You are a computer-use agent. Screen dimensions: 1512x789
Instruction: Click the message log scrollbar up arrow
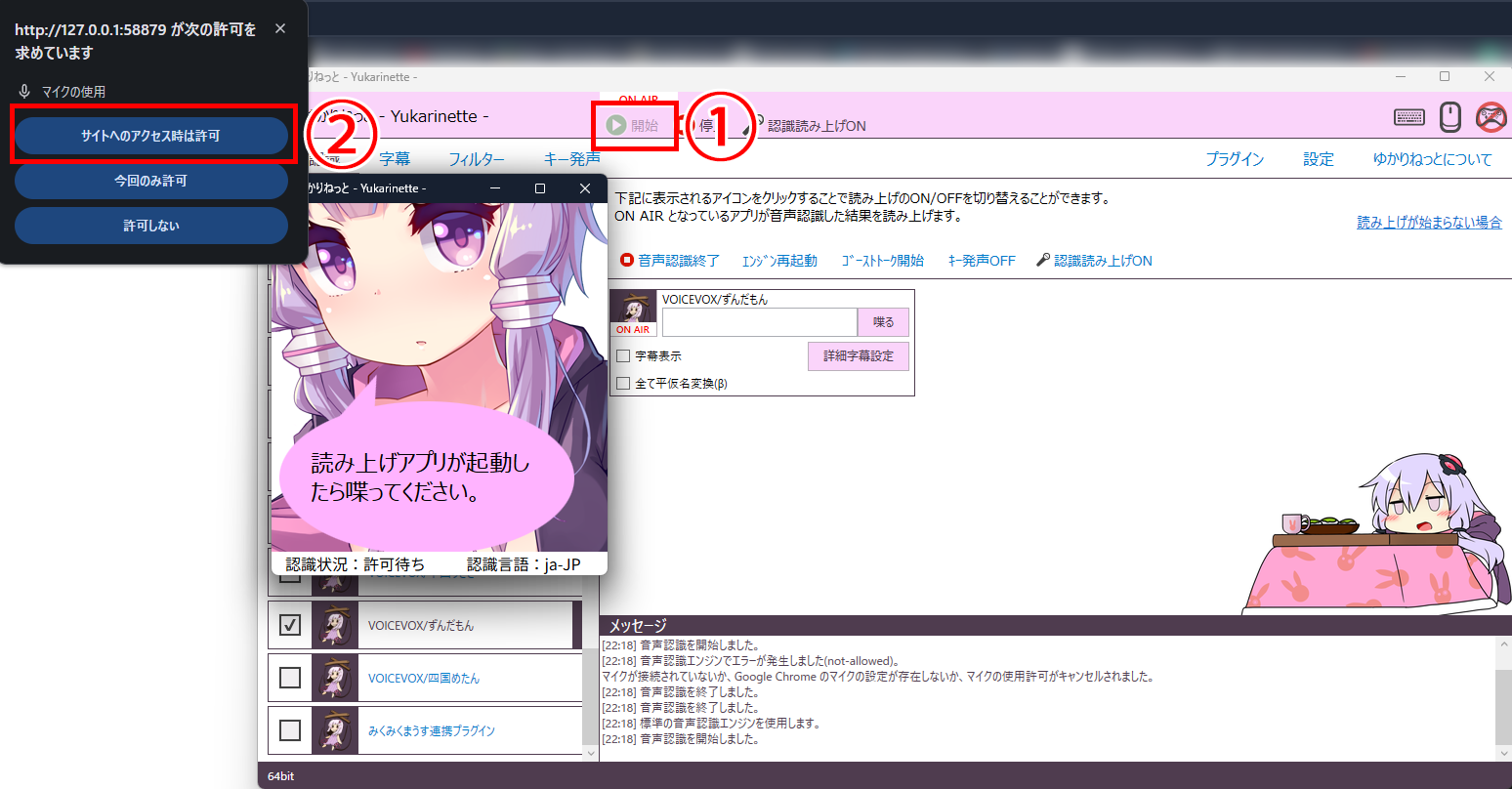pyautogui.click(x=1503, y=644)
